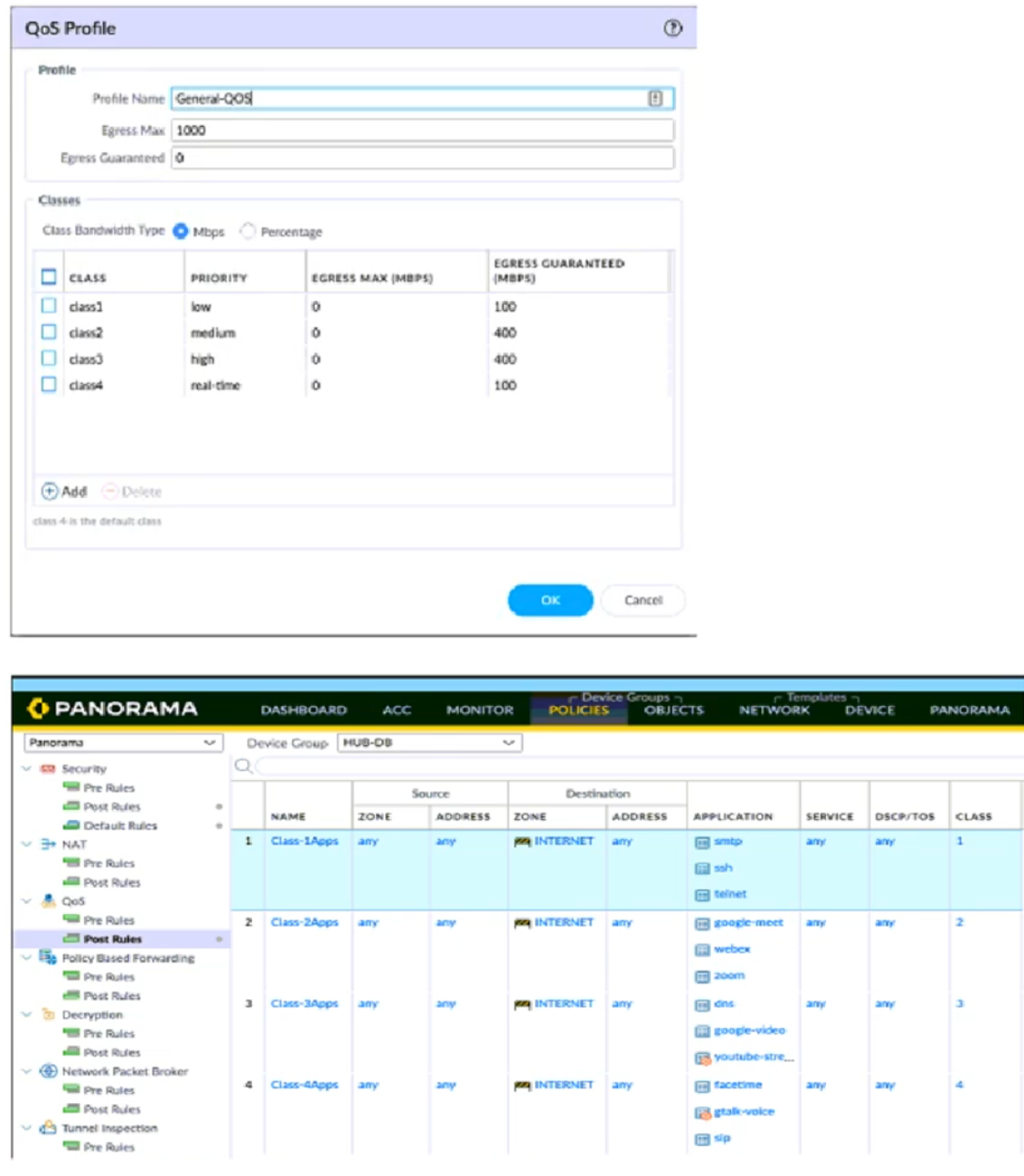Viewport: 1024px width, 1176px height.
Task: Click the Add plus icon under classes
Action: click(49, 491)
